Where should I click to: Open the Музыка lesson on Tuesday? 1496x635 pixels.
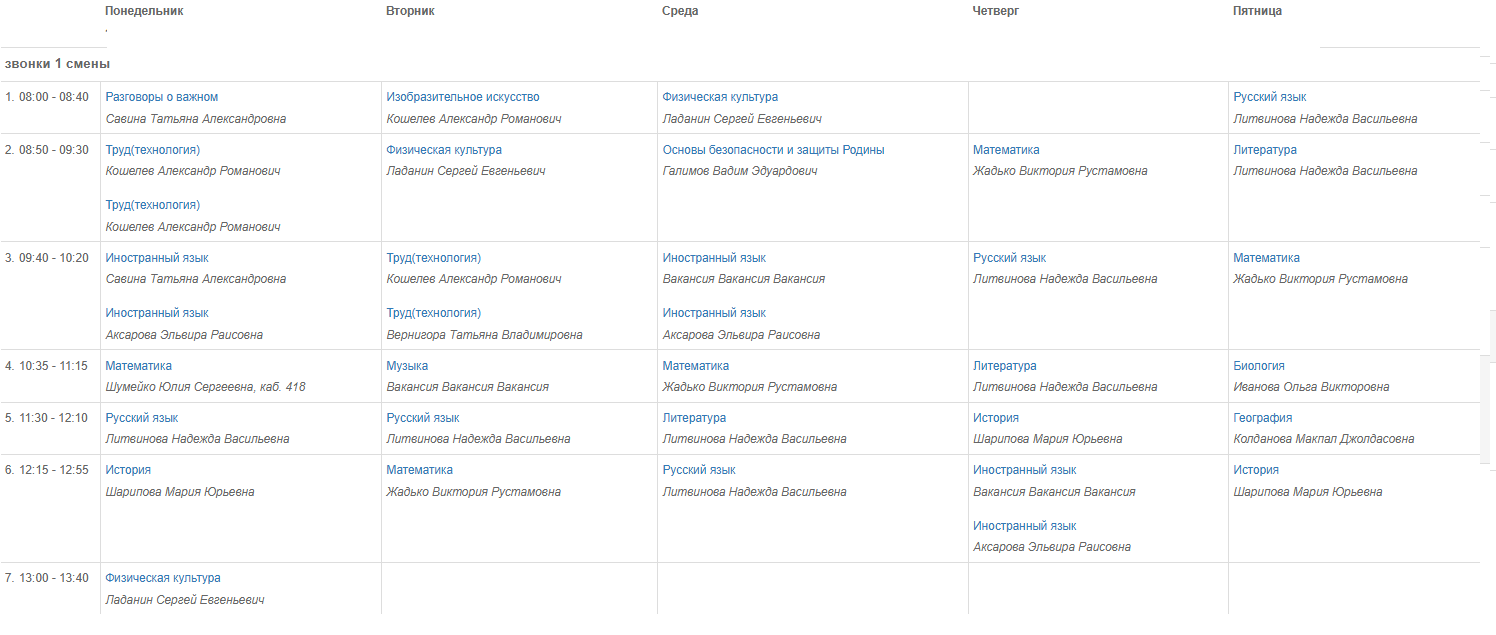[408, 366]
